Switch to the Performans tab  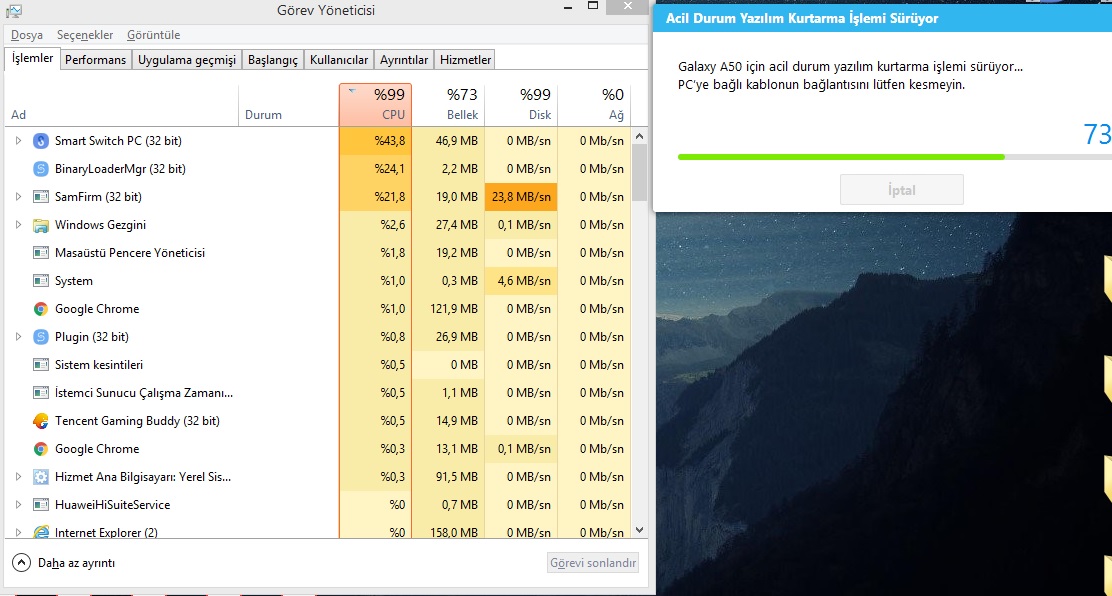pyautogui.click(x=96, y=60)
